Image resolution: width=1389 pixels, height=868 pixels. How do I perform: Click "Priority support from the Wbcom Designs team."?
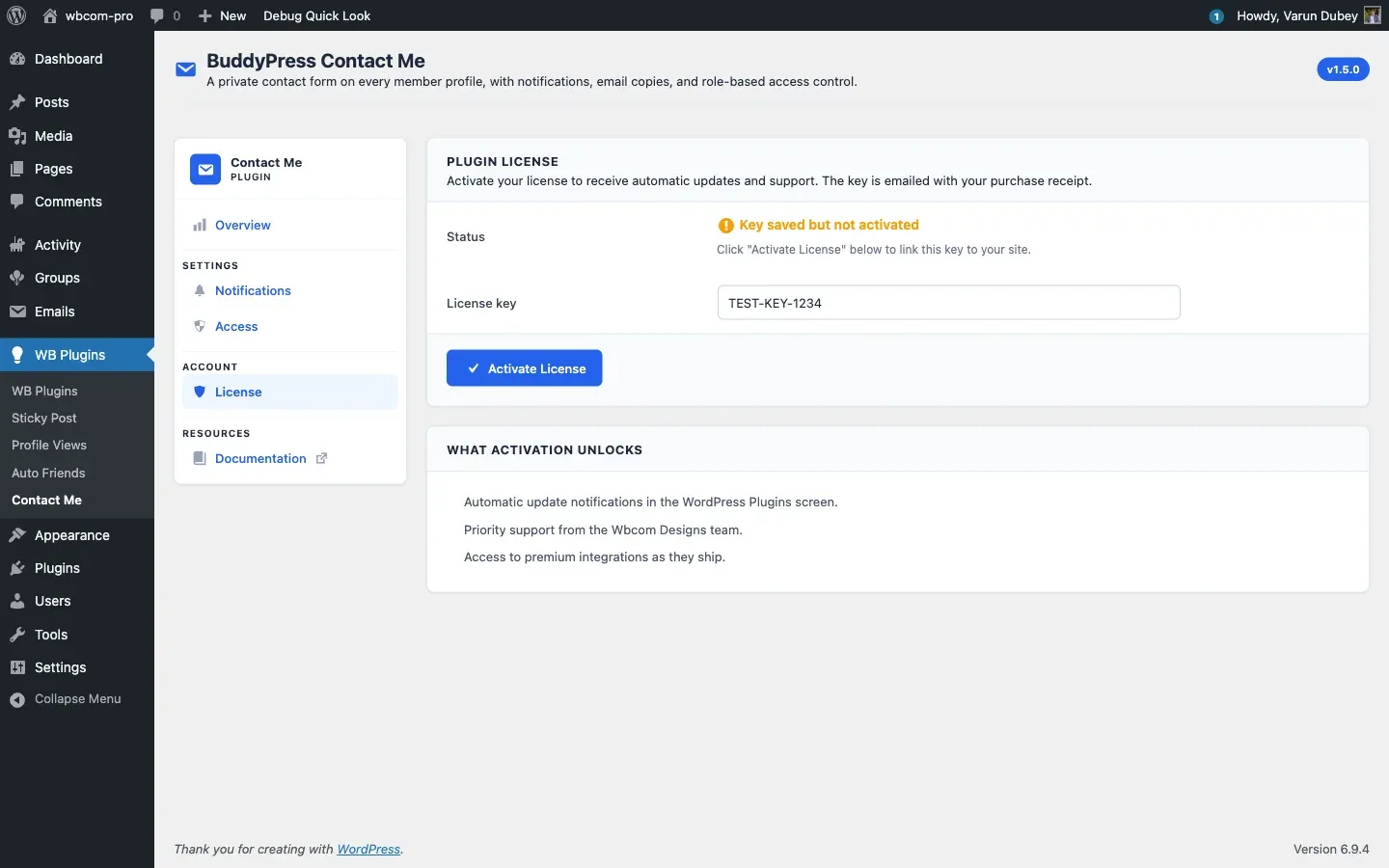pyautogui.click(x=603, y=529)
